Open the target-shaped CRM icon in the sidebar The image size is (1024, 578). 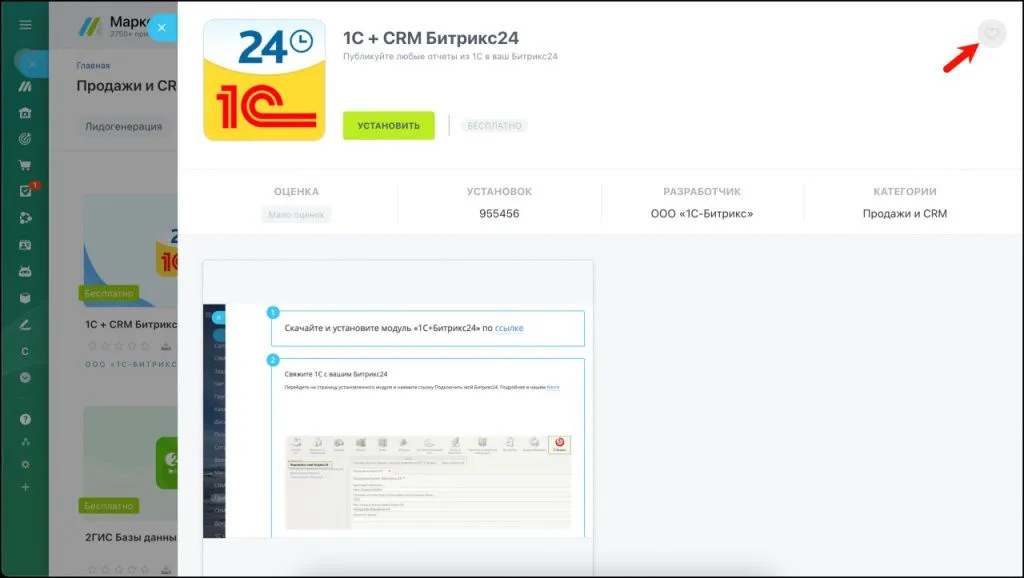pyautogui.click(x=25, y=138)
